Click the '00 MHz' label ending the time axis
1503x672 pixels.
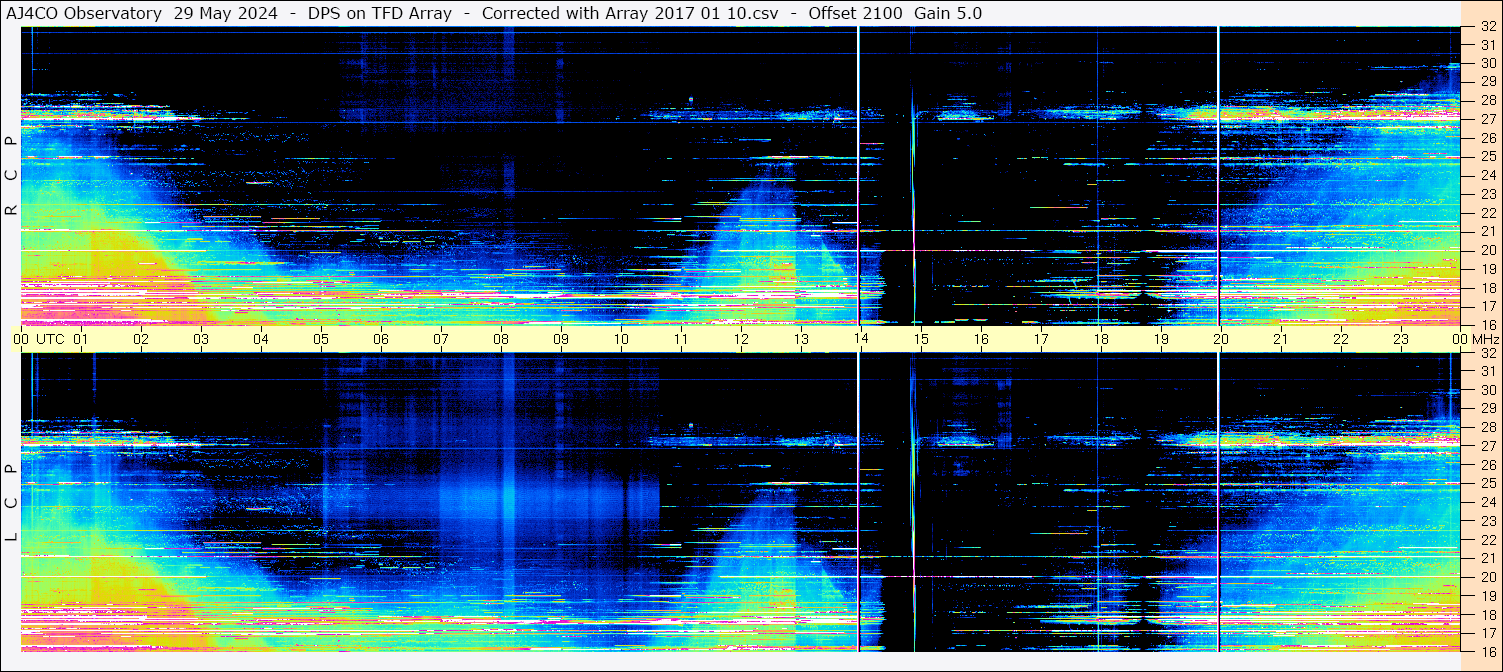1477,339
